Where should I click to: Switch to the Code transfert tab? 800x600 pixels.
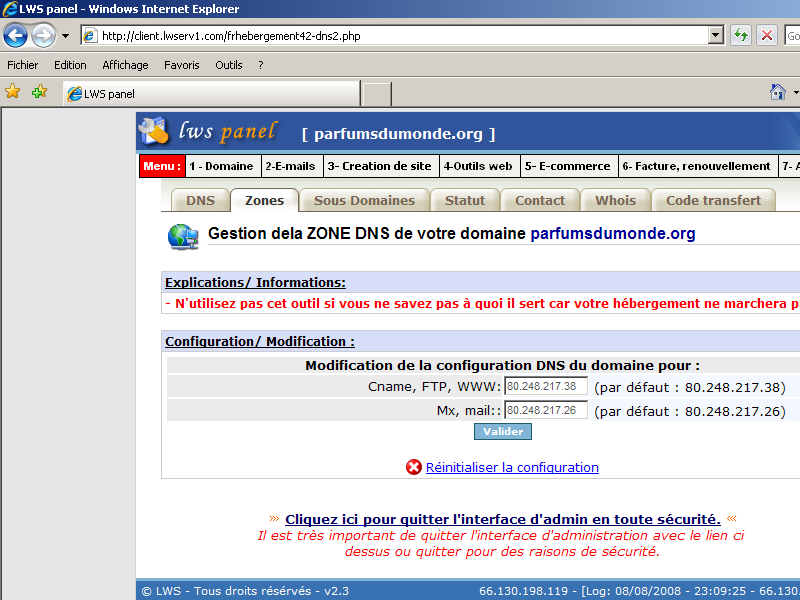[x=713, y=201]
